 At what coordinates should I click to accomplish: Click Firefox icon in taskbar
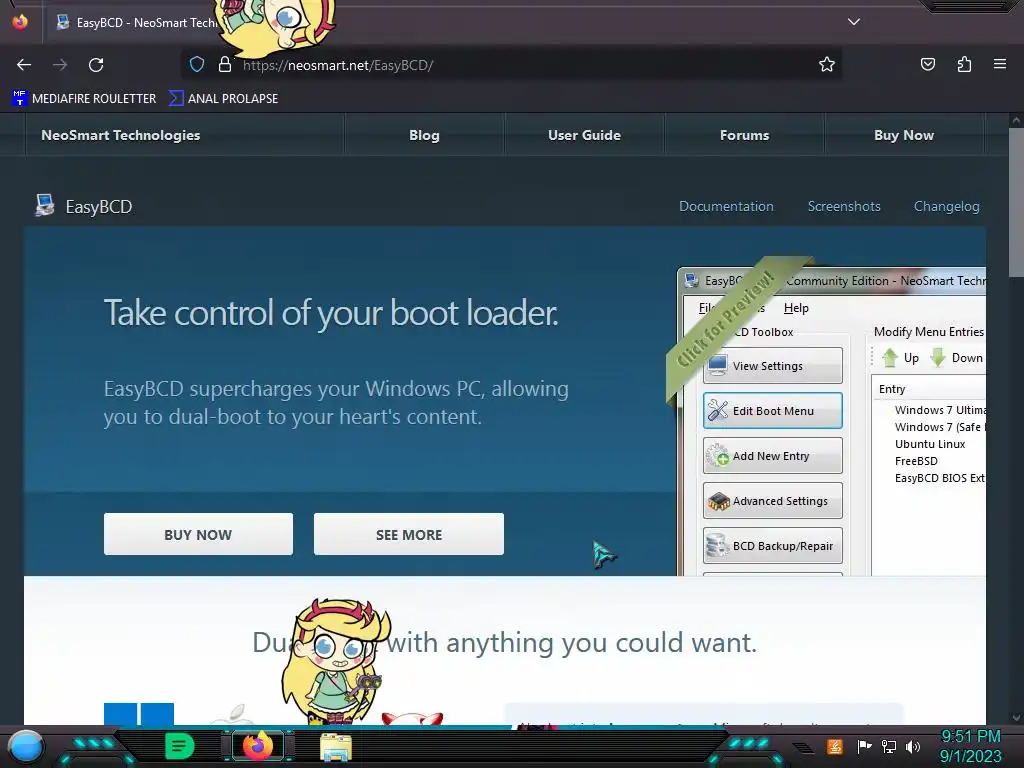(258, 745)
